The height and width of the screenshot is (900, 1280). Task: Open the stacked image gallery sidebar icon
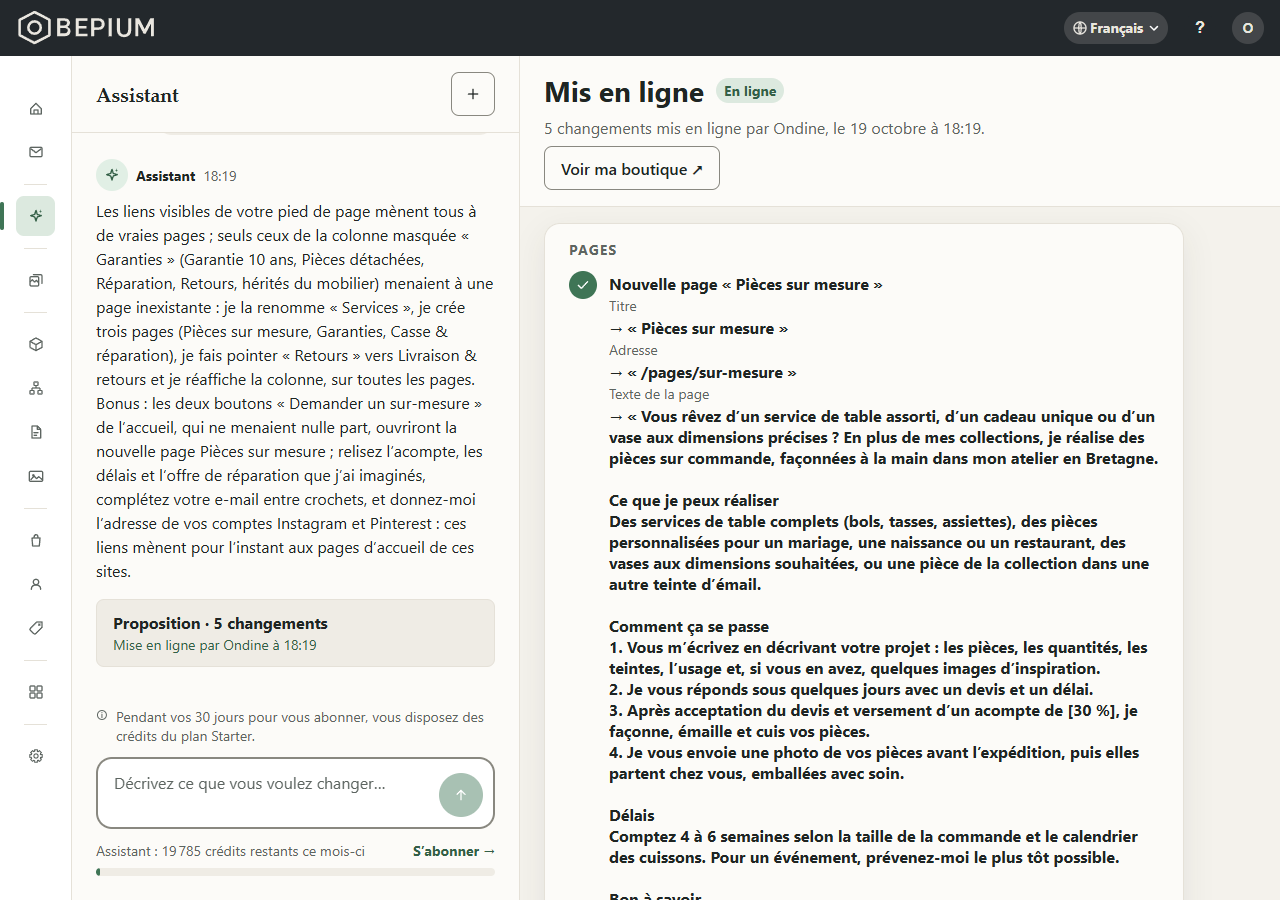(36, 280)
